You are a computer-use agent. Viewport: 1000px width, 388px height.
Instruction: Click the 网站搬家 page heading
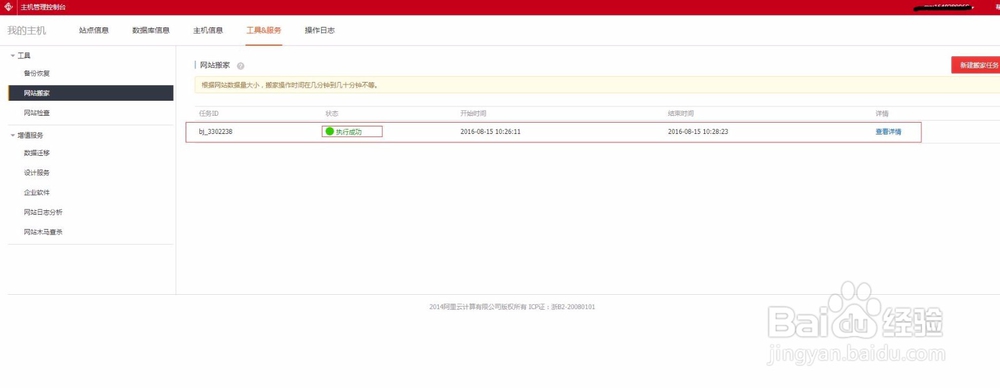pos(215,65)
